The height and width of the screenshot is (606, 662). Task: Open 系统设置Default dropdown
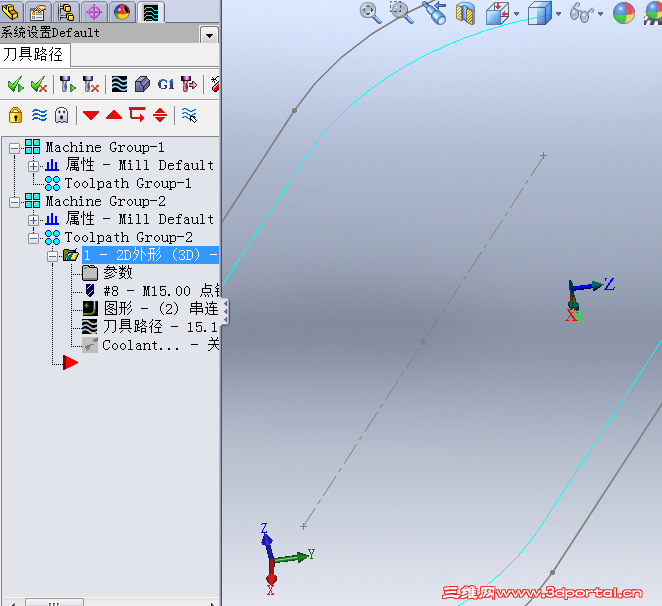[x=209, y=35]
